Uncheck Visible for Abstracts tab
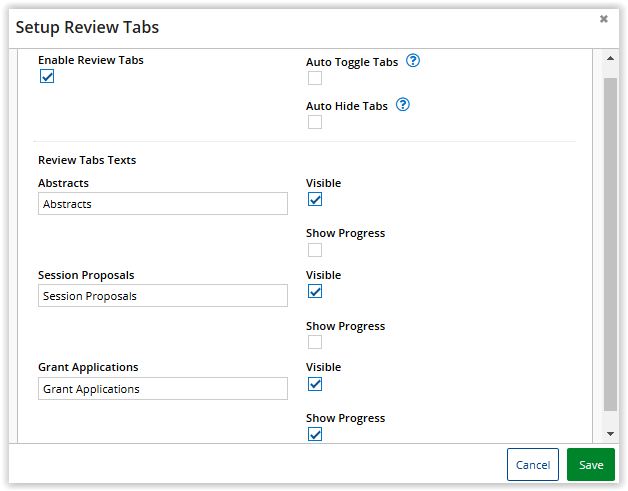This screenshot has width=628, height=491. [315, 199]
